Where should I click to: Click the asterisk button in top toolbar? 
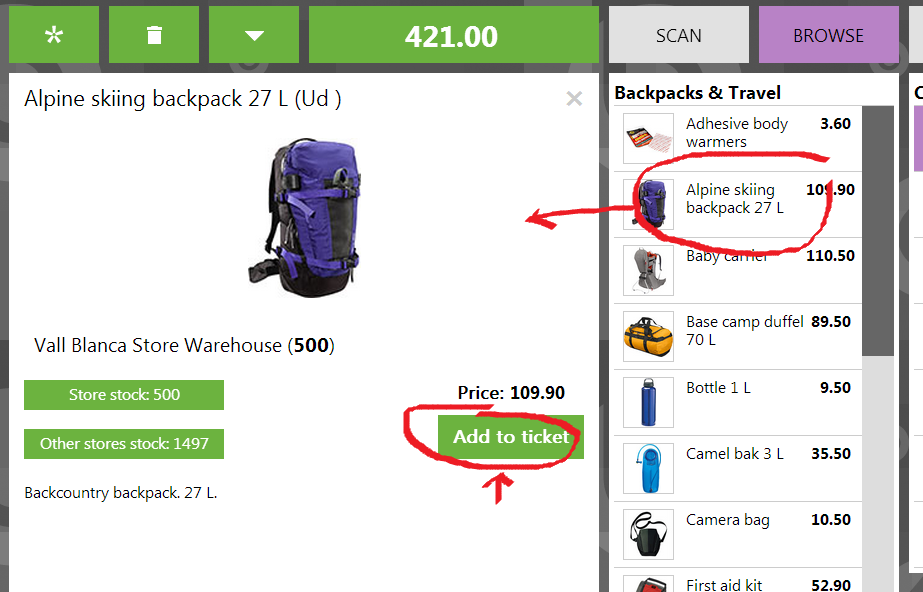(54, 35)
